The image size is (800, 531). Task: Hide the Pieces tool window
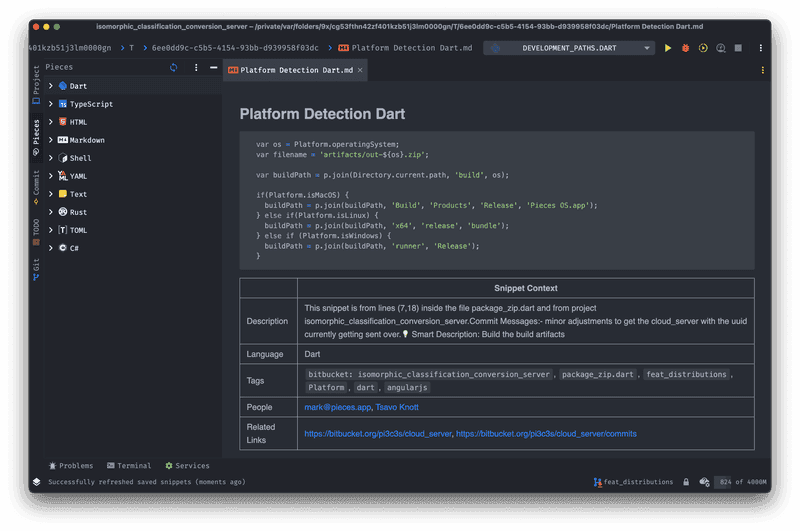pyautogui.click(x=213, y=67)
